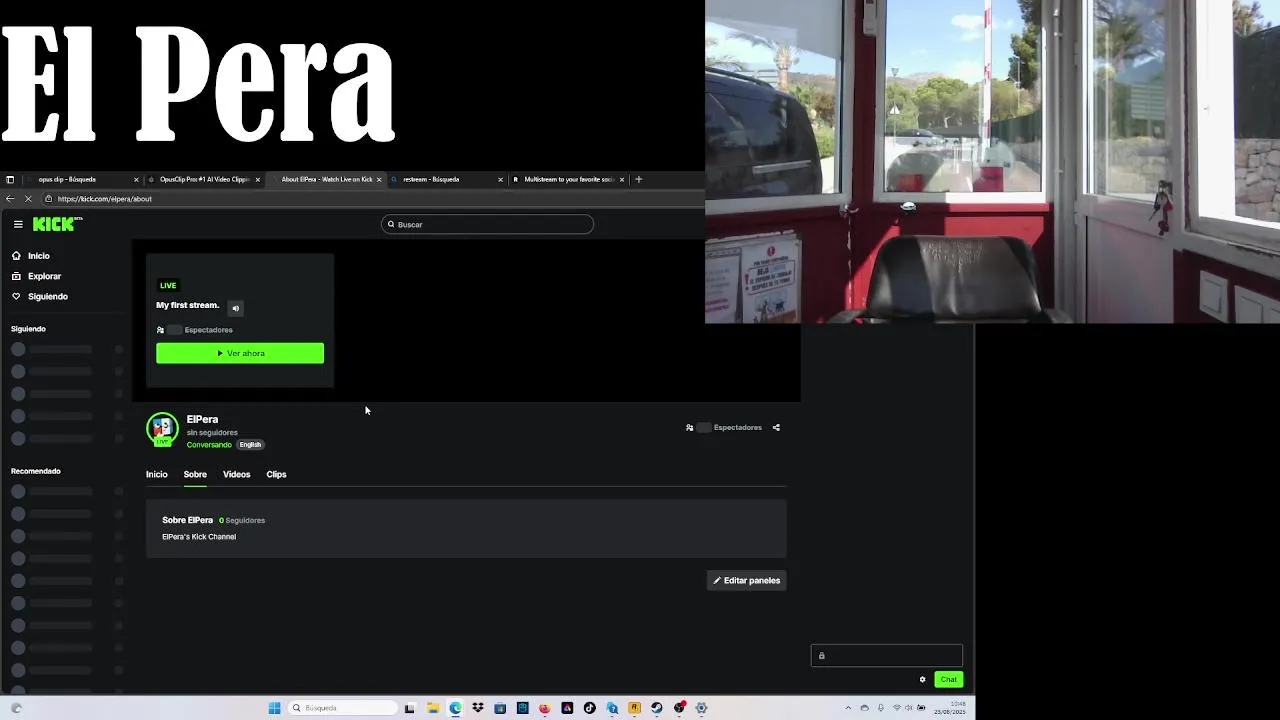
Task: Go to Inicio in the sidebar
Action: [31, 256]
